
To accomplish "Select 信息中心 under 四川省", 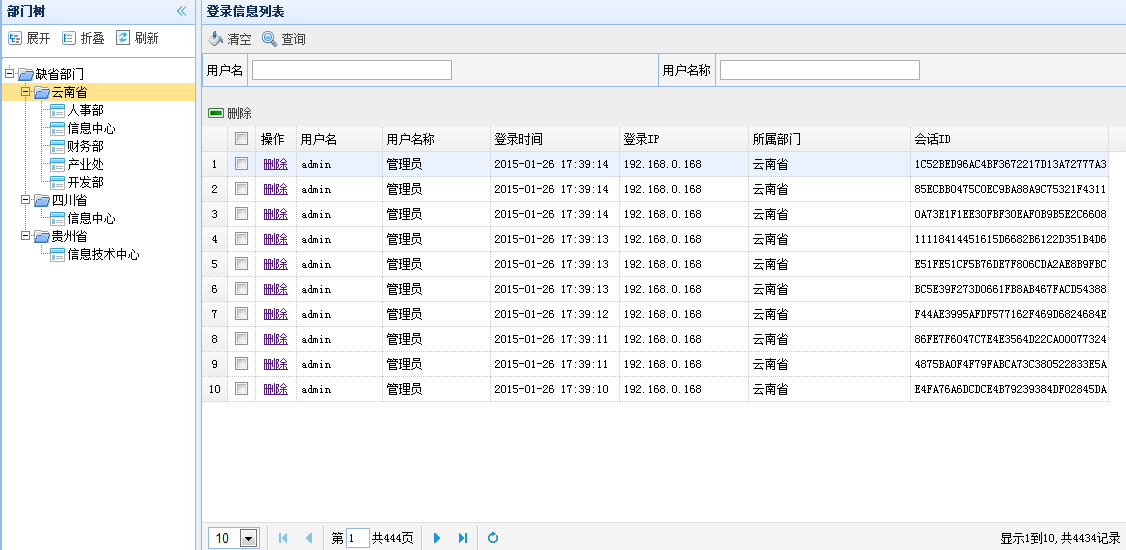I will (91, 218).
